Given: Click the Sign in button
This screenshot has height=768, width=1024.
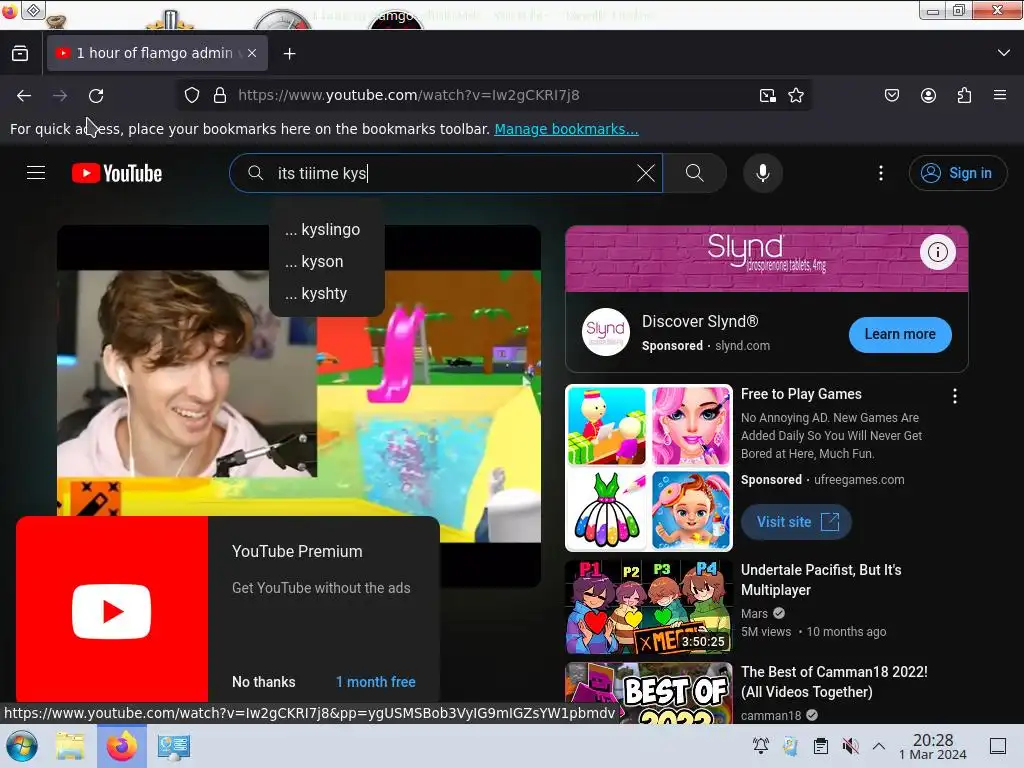Looking at the screenshot, I should 957,173.
